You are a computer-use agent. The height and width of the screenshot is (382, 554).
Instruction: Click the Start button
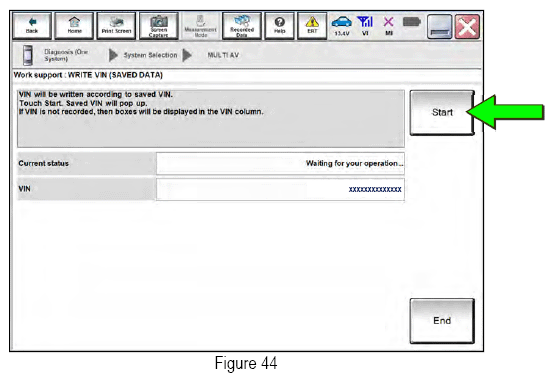click(x=442, y=112)
